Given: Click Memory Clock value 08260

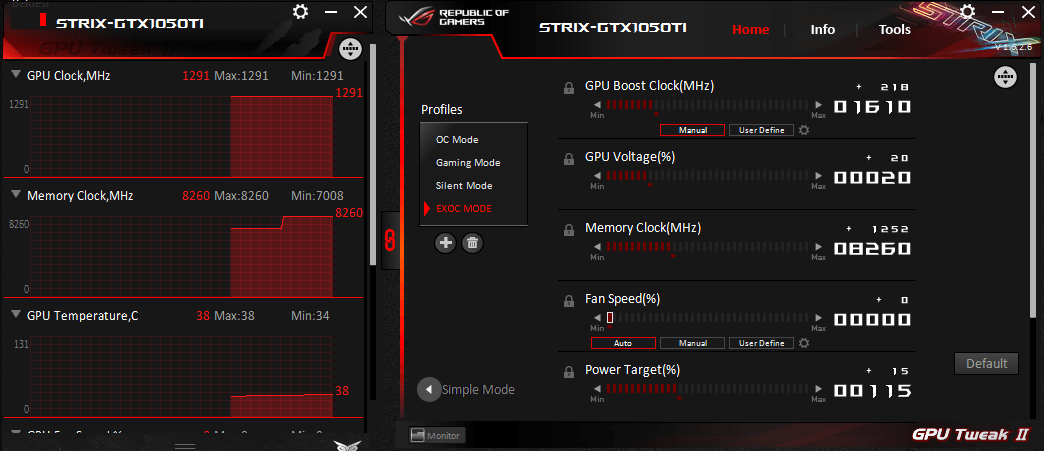Looking at the screenshot, I should [872, 248].
